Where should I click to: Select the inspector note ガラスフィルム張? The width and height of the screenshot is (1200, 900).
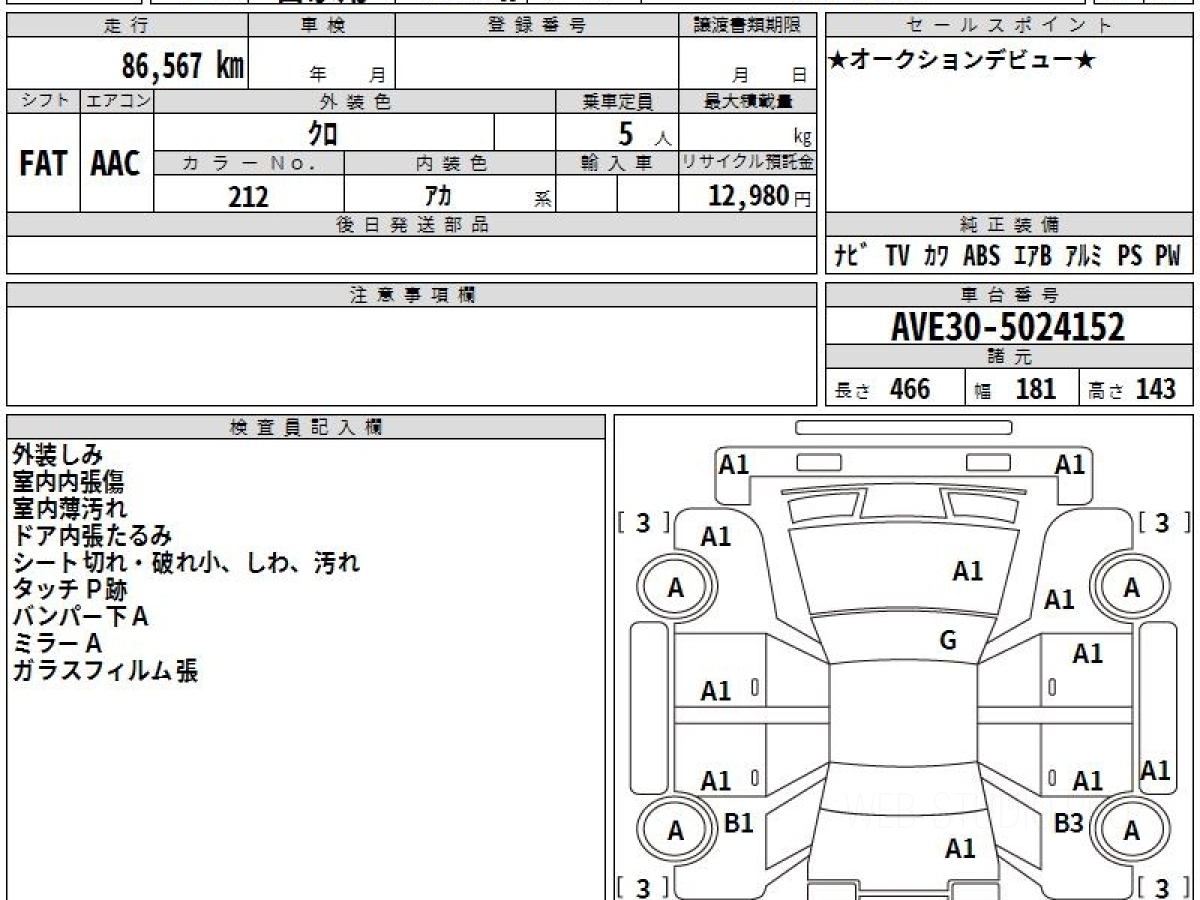pyautogui.click(x=105, y=671)
